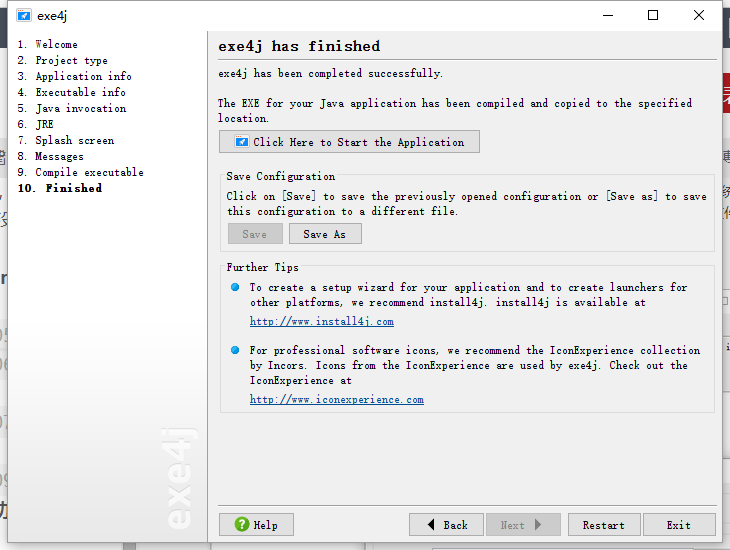This screenshot has height=550, width=730.
Task: Minimize the exe4j window
Action: point(608,15)
